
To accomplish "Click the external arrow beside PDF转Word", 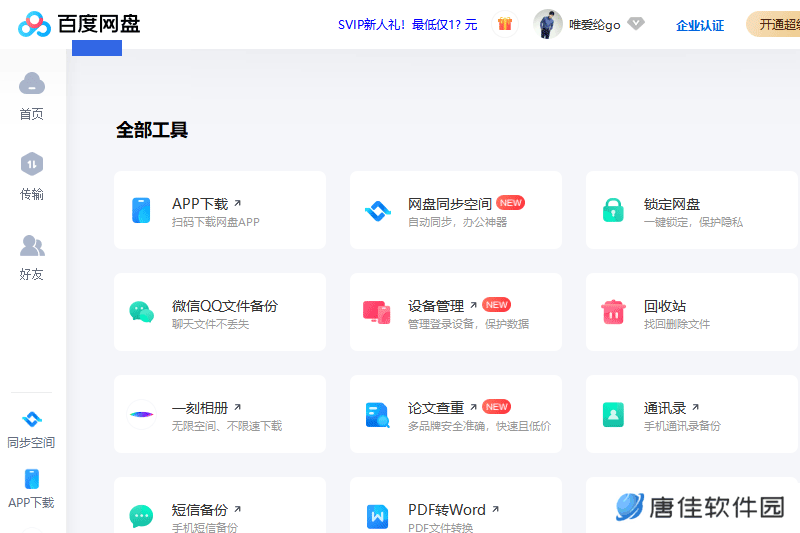I will tap(495, 510).
